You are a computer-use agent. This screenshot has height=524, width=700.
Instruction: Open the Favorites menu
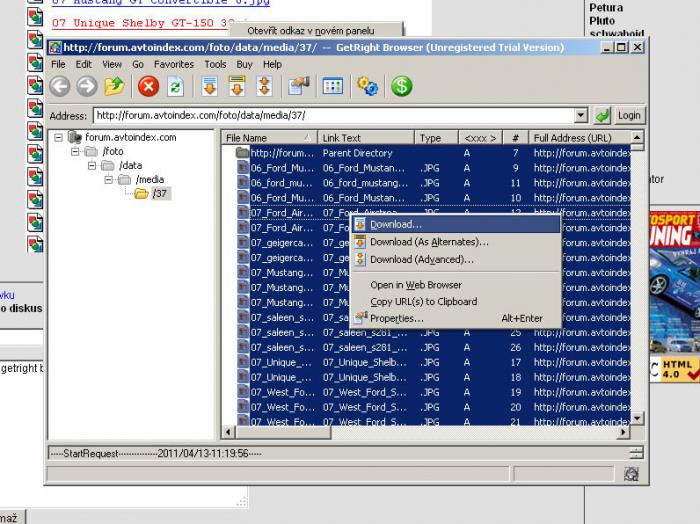[174, 64]
